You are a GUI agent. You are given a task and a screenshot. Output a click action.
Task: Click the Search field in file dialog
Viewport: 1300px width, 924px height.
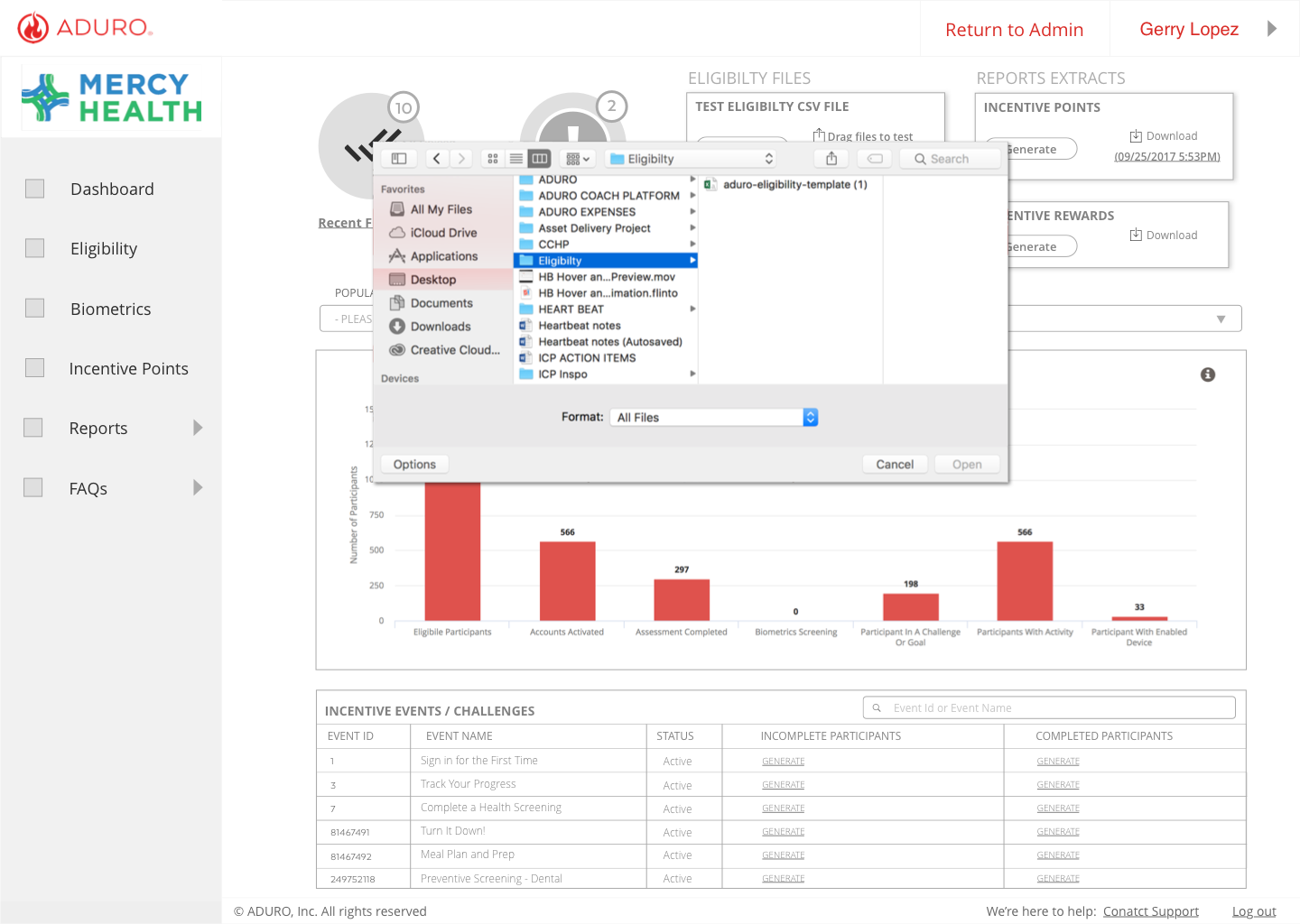point(951,159)
